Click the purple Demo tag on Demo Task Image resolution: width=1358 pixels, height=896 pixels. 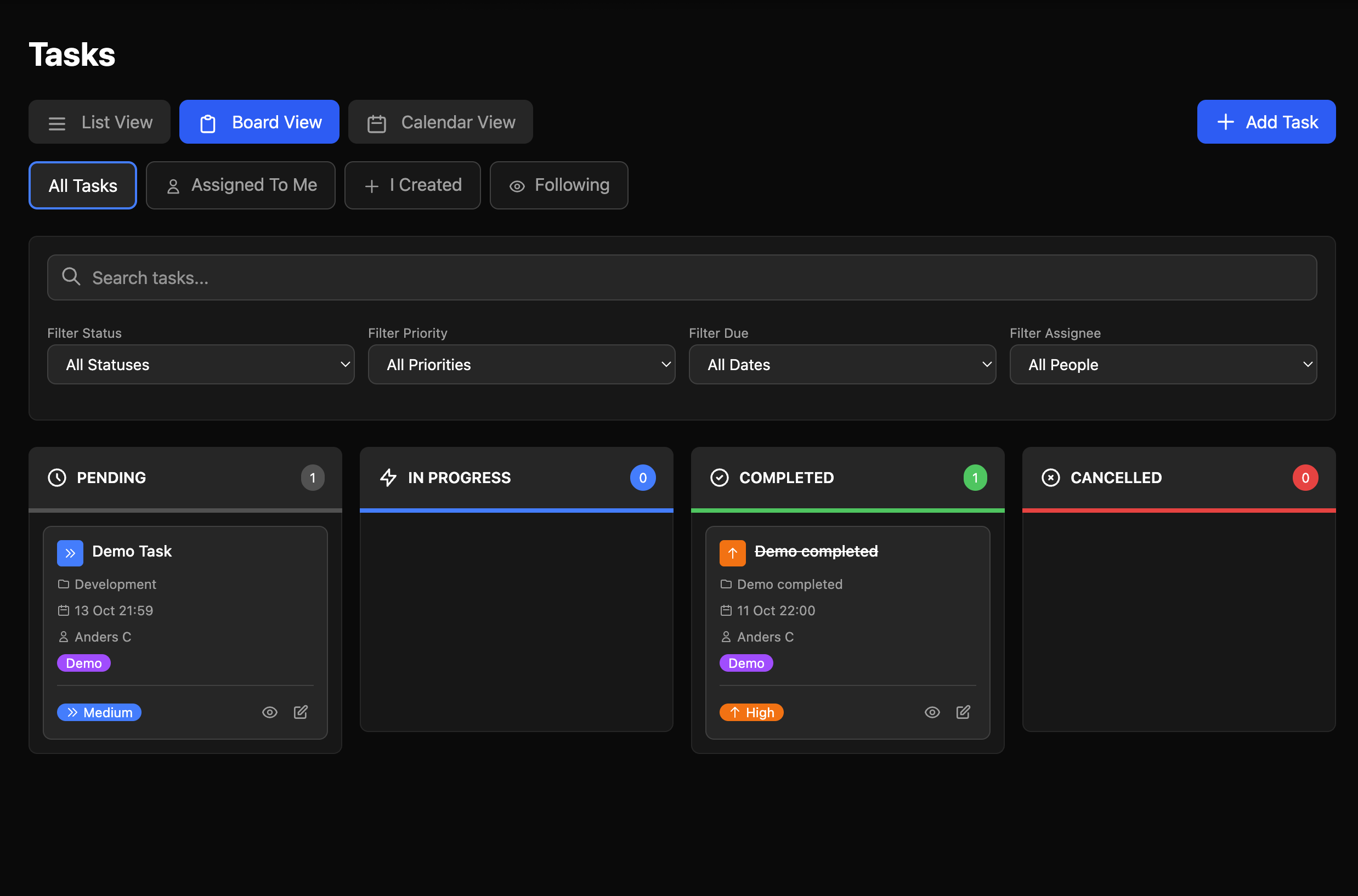[x=83, y=663]
